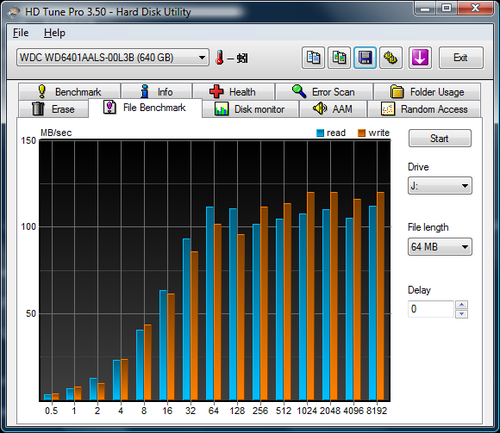Viewport: 500px width, 433px height.
Task: Select the Disk monitor tab
Action: click(x=250, y=109)
